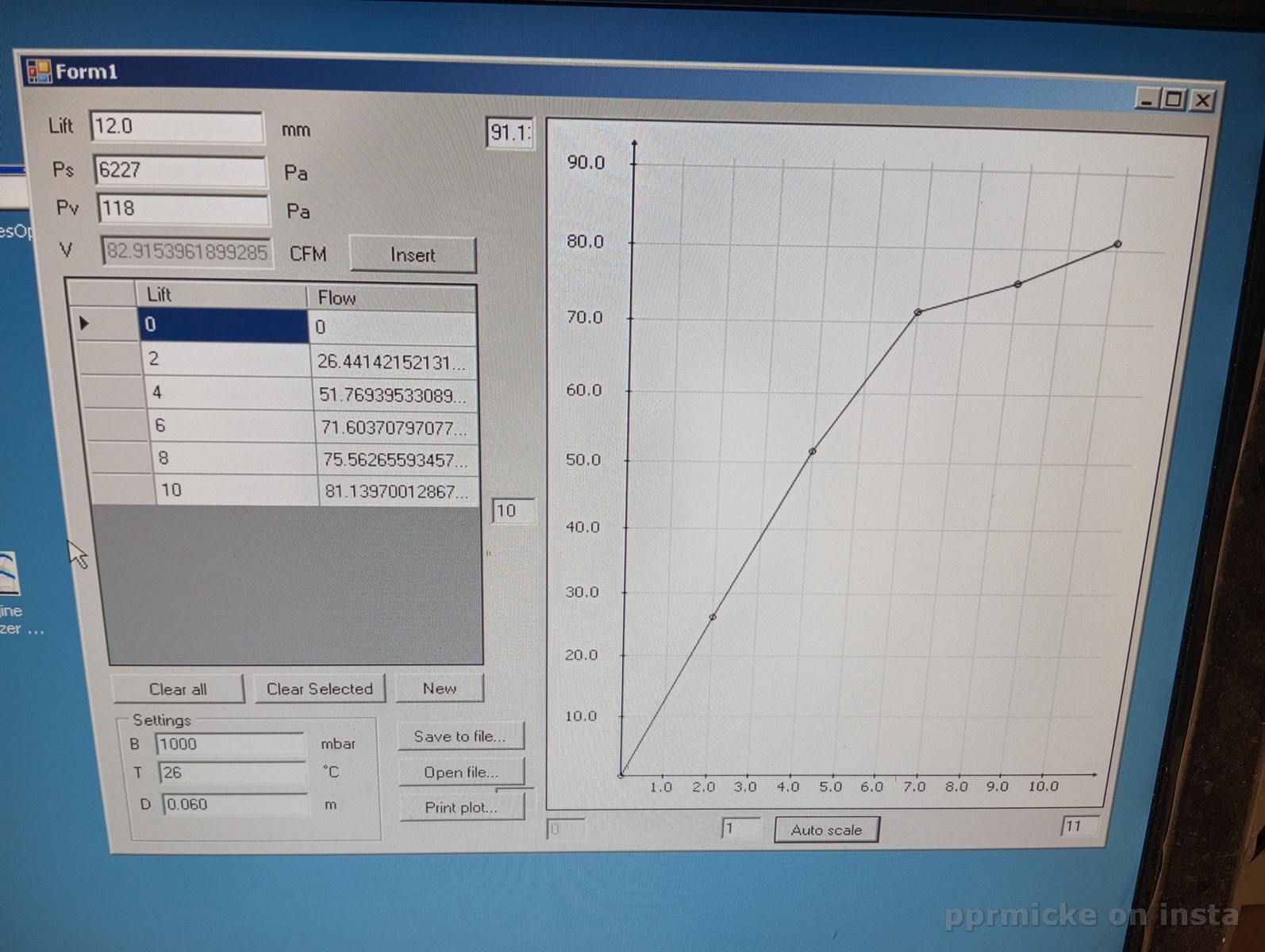Click the desktop shortcut icon at left edge
Screen dimensions: 1265x952
coord(10,573)
